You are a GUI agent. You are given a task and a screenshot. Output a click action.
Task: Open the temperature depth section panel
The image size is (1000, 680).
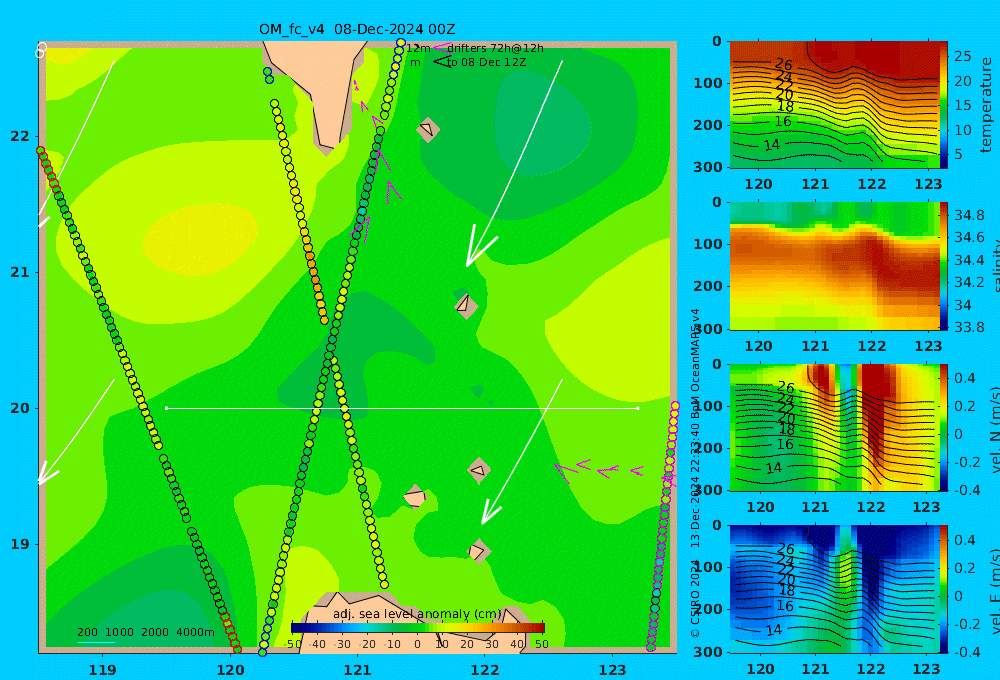[x=834, y=105]
